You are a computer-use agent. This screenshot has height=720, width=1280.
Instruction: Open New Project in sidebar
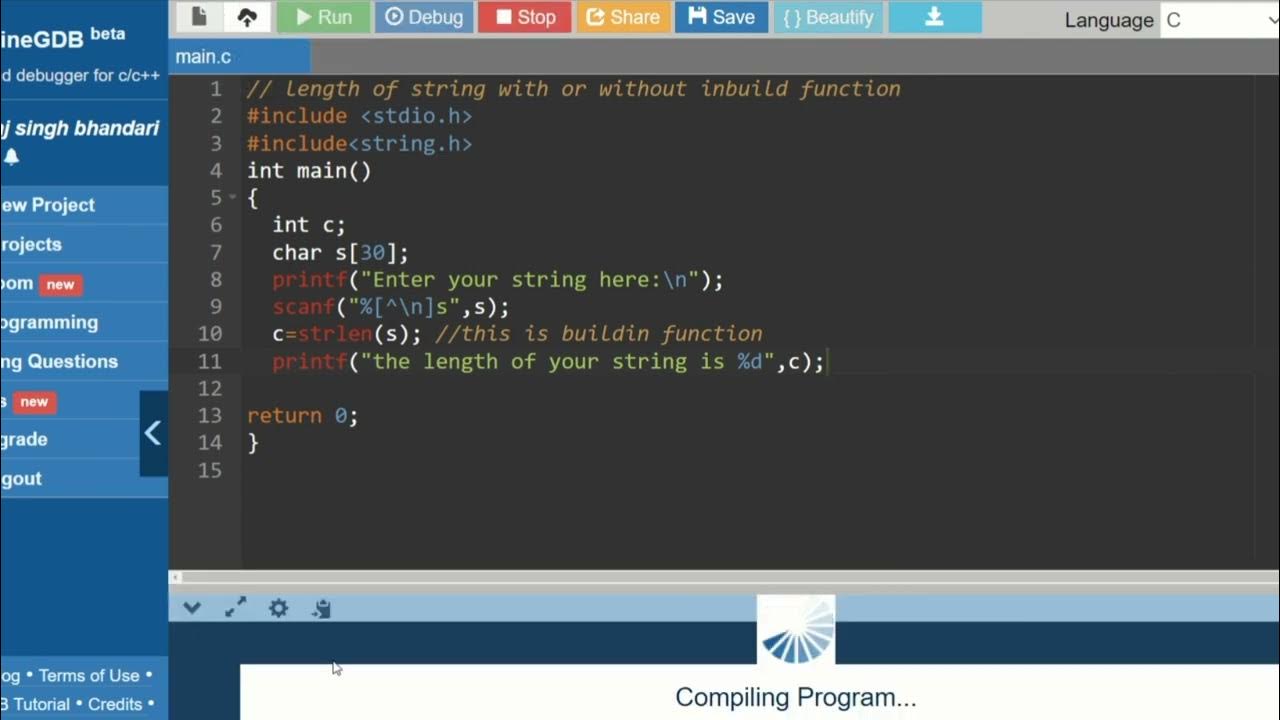click(84, 205)
